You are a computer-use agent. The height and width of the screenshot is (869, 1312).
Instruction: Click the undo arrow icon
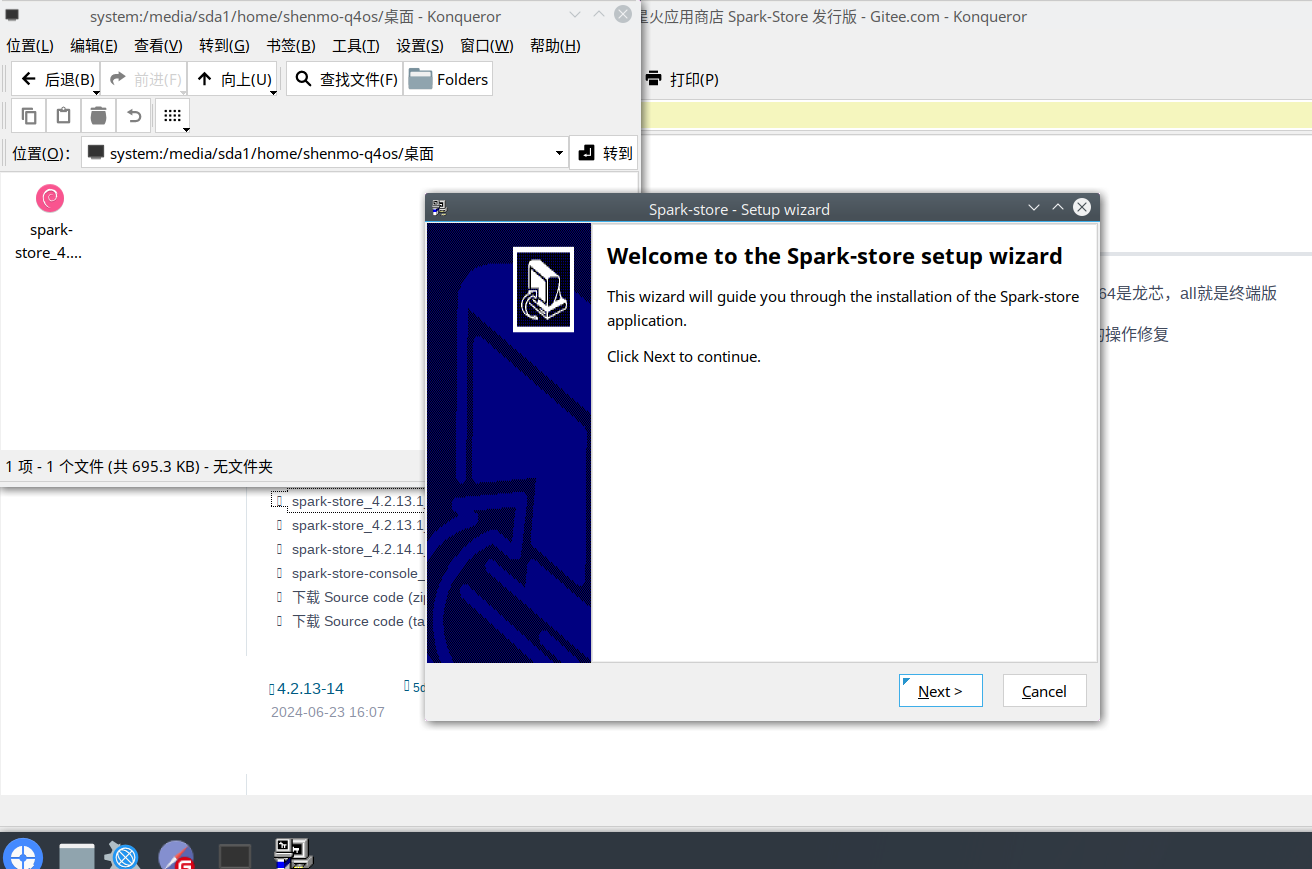(134, 116)
